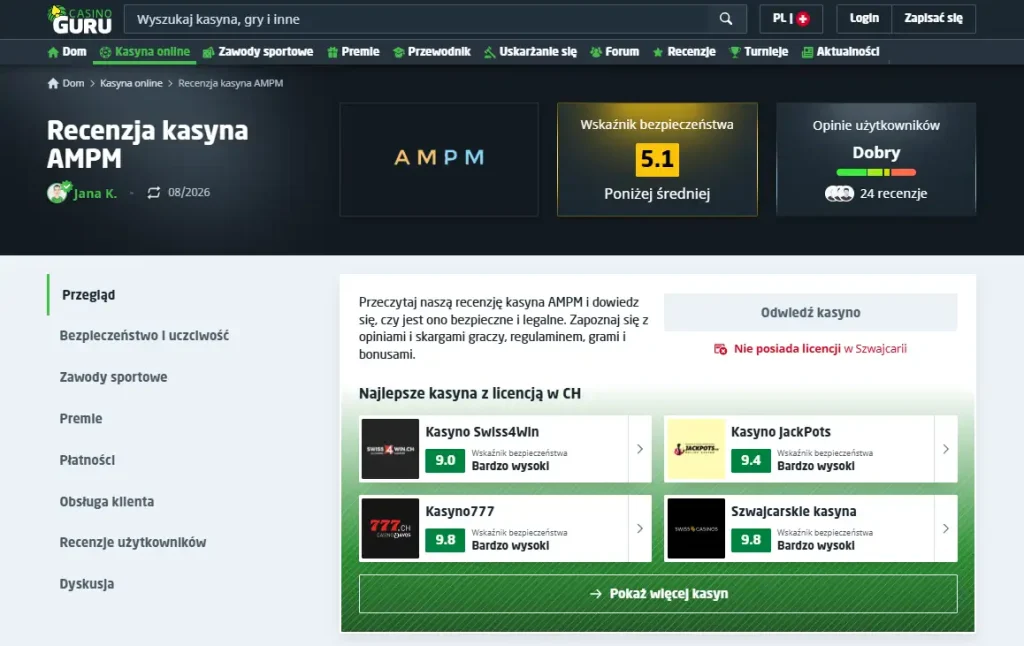
Task: Select Zawody sportowe in the sidebar
Action: point(114,377)
